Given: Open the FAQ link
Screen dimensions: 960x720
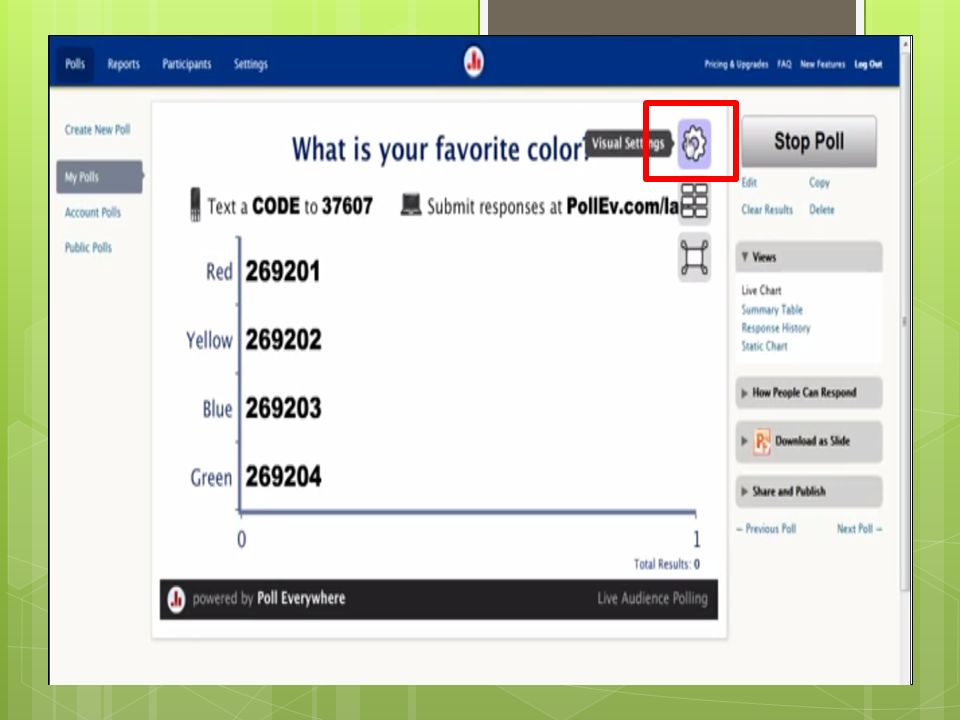Looking at the screenshot, I should 784,64.
